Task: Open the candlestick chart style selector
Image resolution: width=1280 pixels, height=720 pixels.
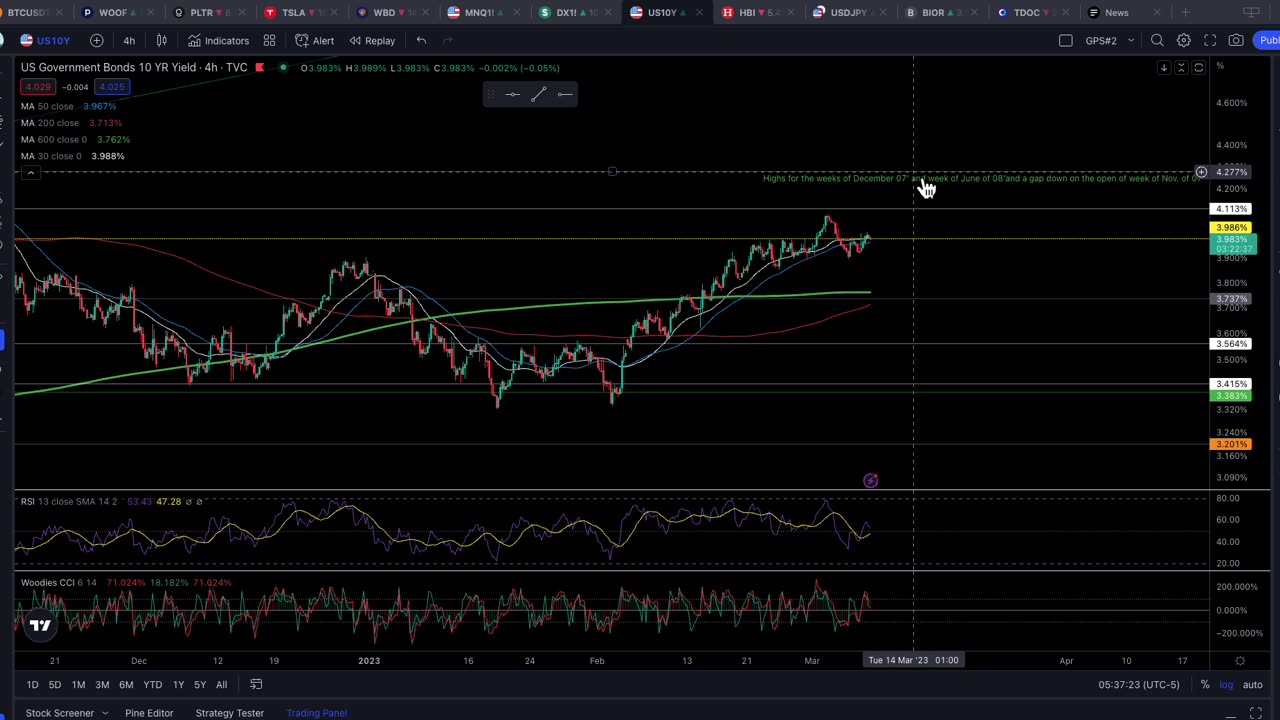Action: tap(161, 40)
